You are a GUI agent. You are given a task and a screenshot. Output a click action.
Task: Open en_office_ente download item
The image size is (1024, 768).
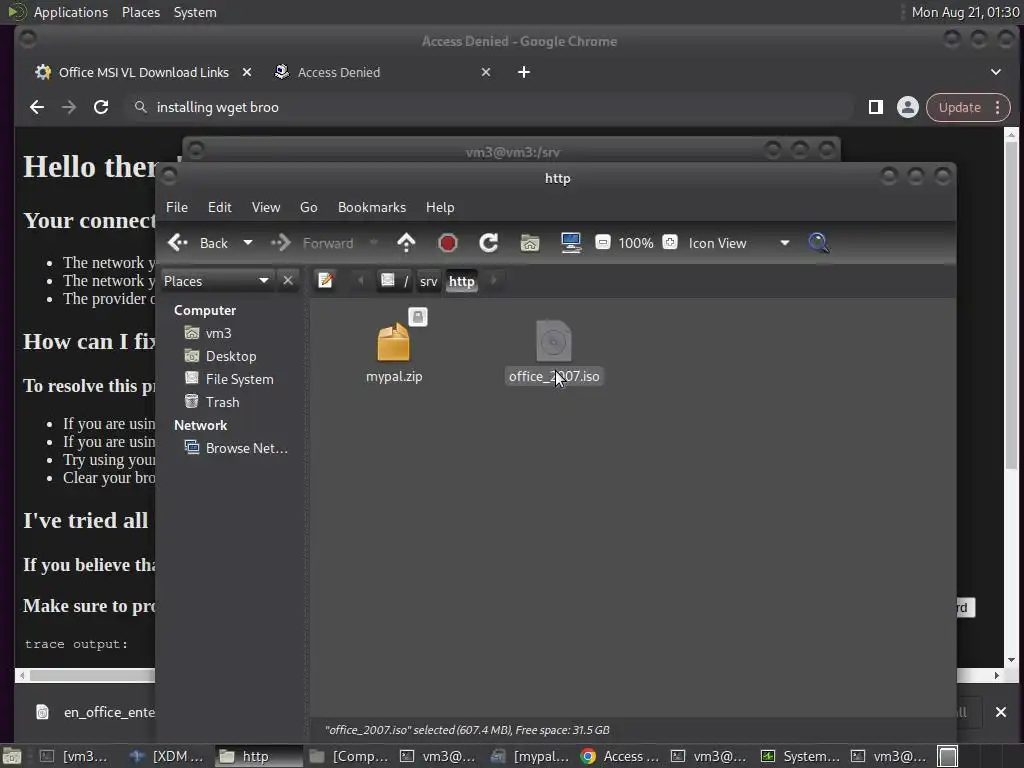(96, 712)
